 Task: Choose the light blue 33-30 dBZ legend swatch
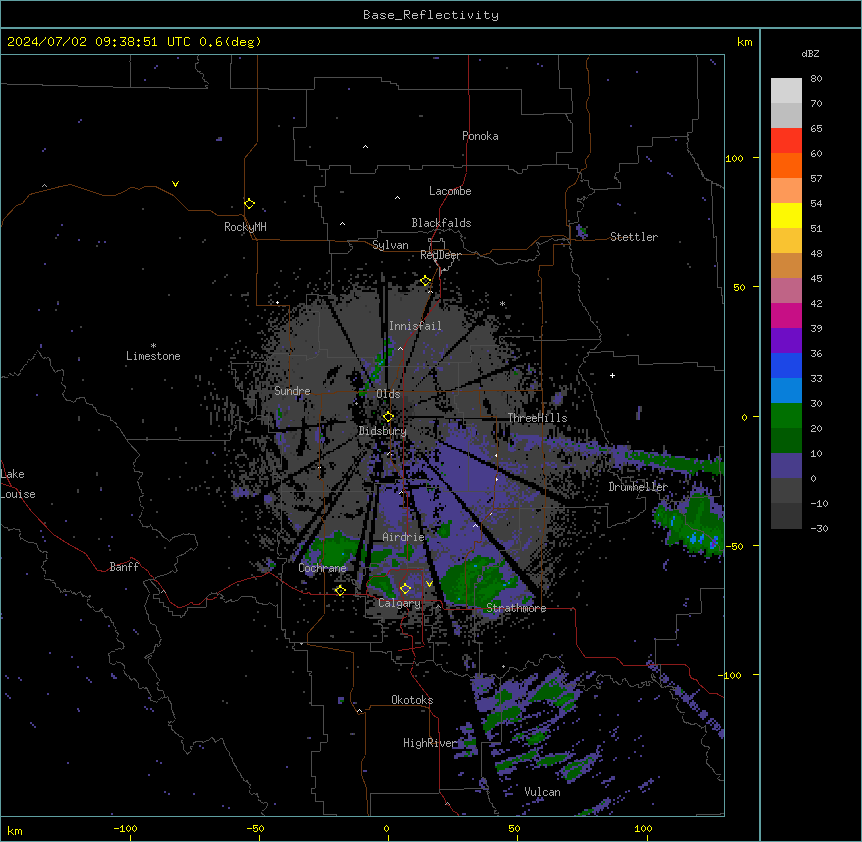point(786,390)
